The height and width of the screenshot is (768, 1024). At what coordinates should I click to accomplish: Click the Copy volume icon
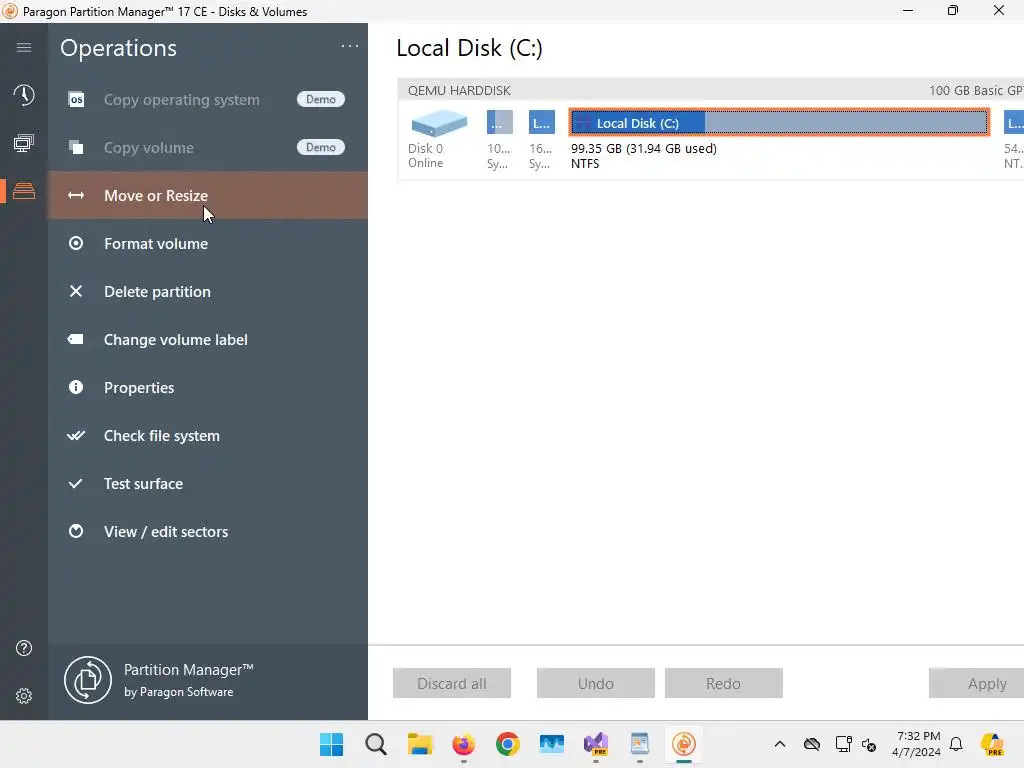[76, 148]
